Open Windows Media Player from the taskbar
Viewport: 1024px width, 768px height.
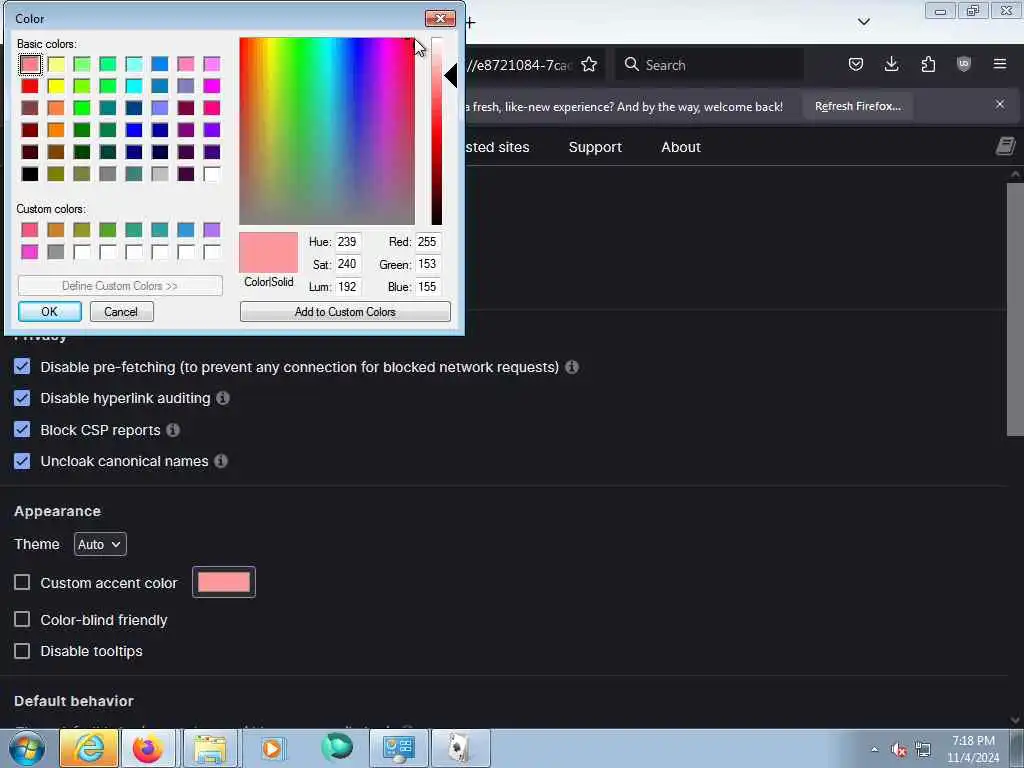click(x=272, y=748)
